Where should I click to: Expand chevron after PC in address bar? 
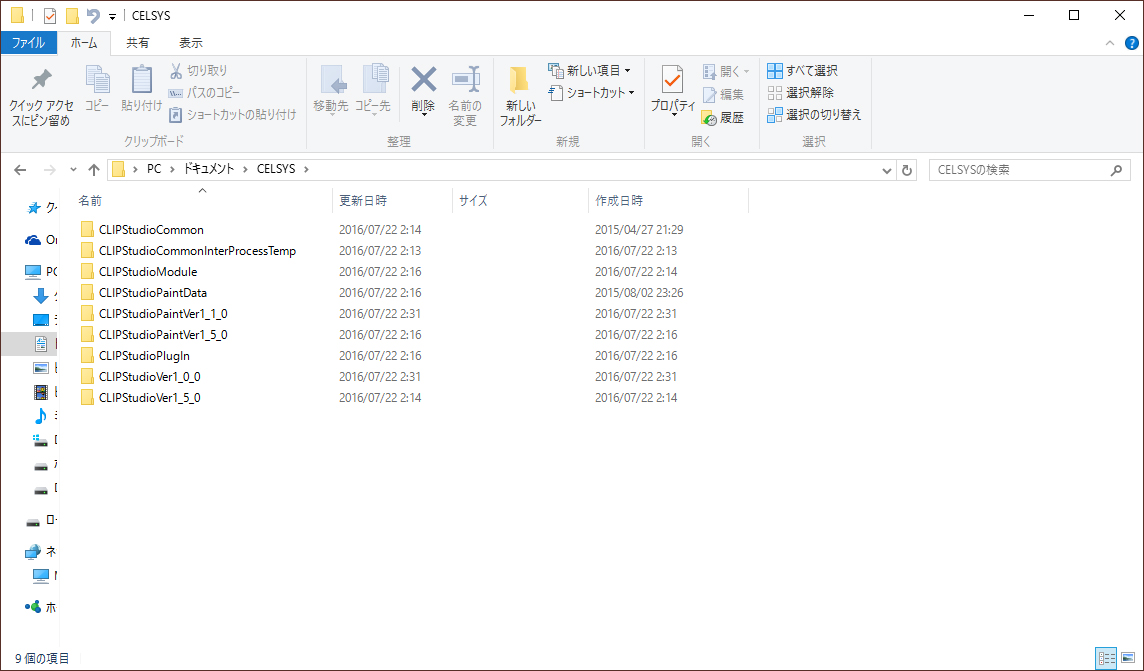pos(172,169)
